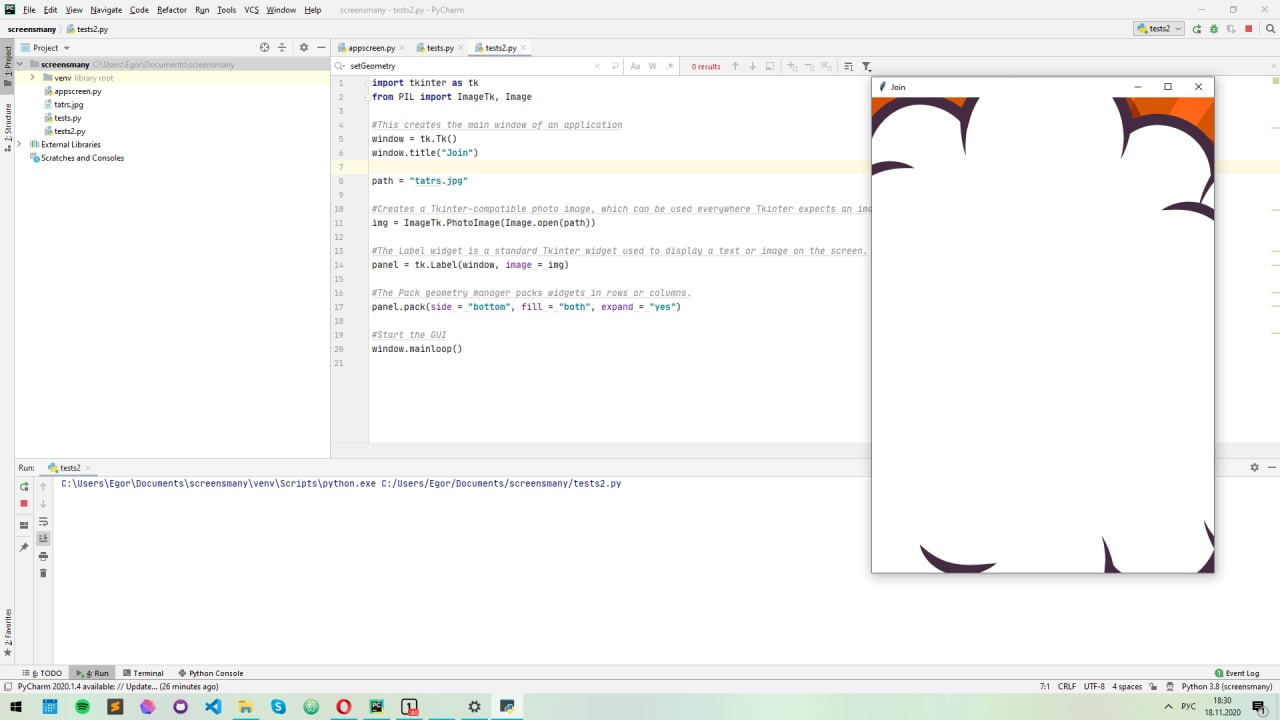The width and height of the screenshot is (1280, 720).
Task: Toggle scroll to end in Run console
Action: pyautogui.click(x=43, y=538)
